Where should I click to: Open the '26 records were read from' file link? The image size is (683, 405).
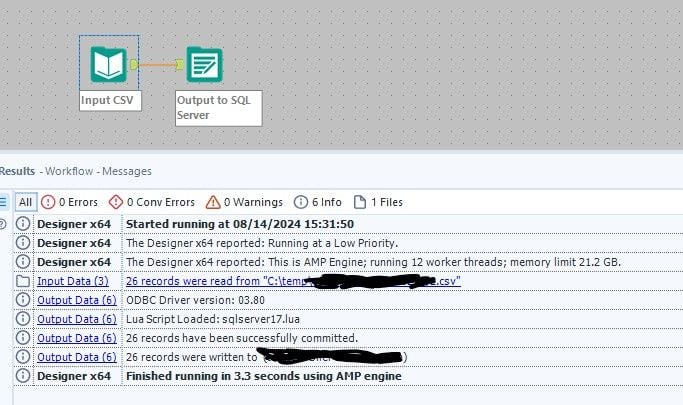coord(293,281)
